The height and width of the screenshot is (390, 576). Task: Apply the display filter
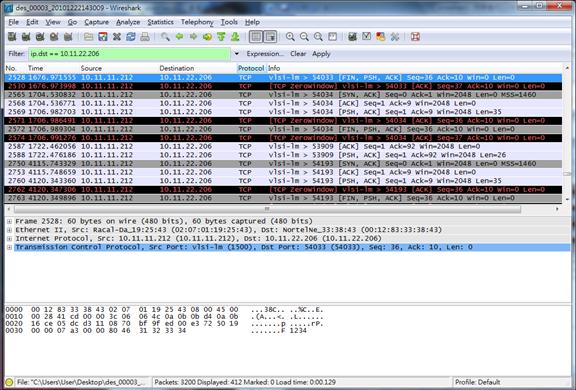coord(321,54)
